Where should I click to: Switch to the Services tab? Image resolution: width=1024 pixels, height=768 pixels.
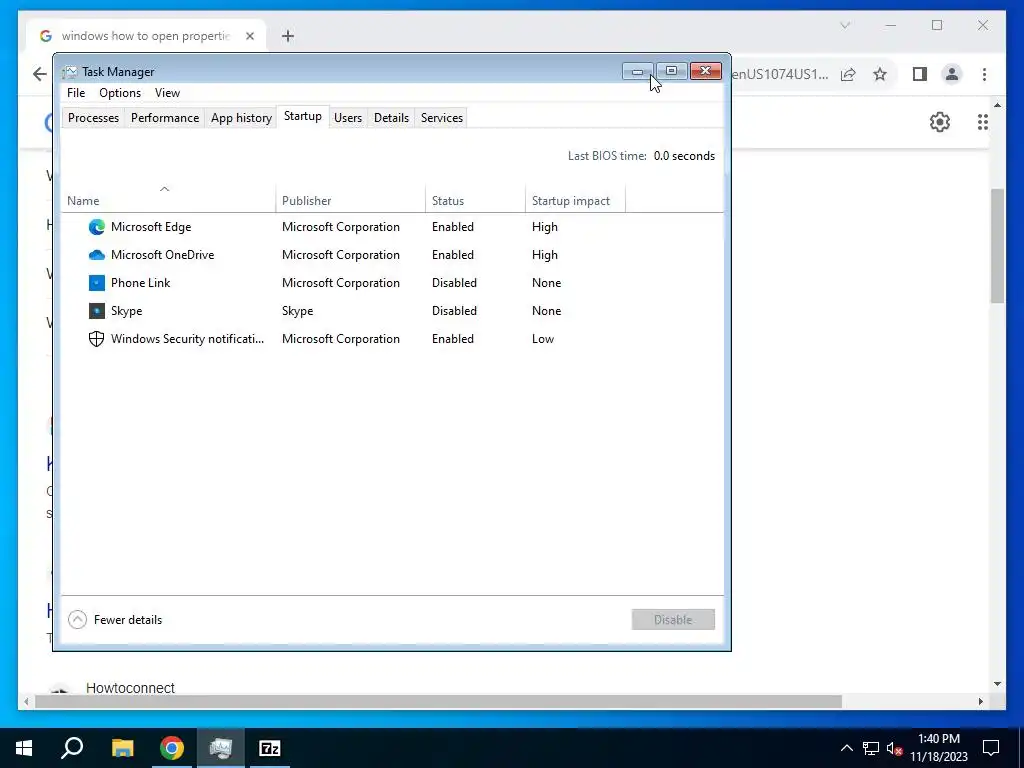coord(442,118)
